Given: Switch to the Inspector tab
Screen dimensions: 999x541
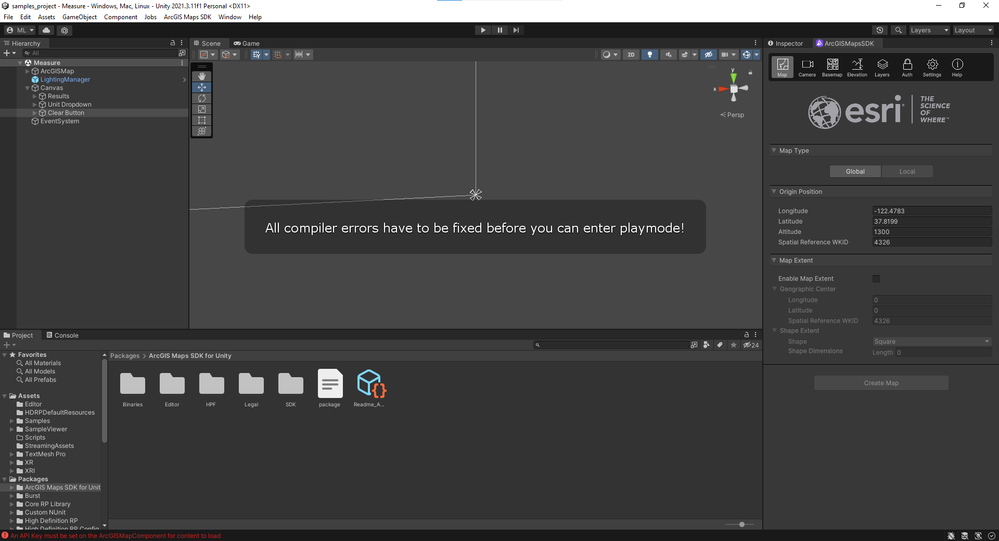Looking at the screenshot, I should [786, 43].
